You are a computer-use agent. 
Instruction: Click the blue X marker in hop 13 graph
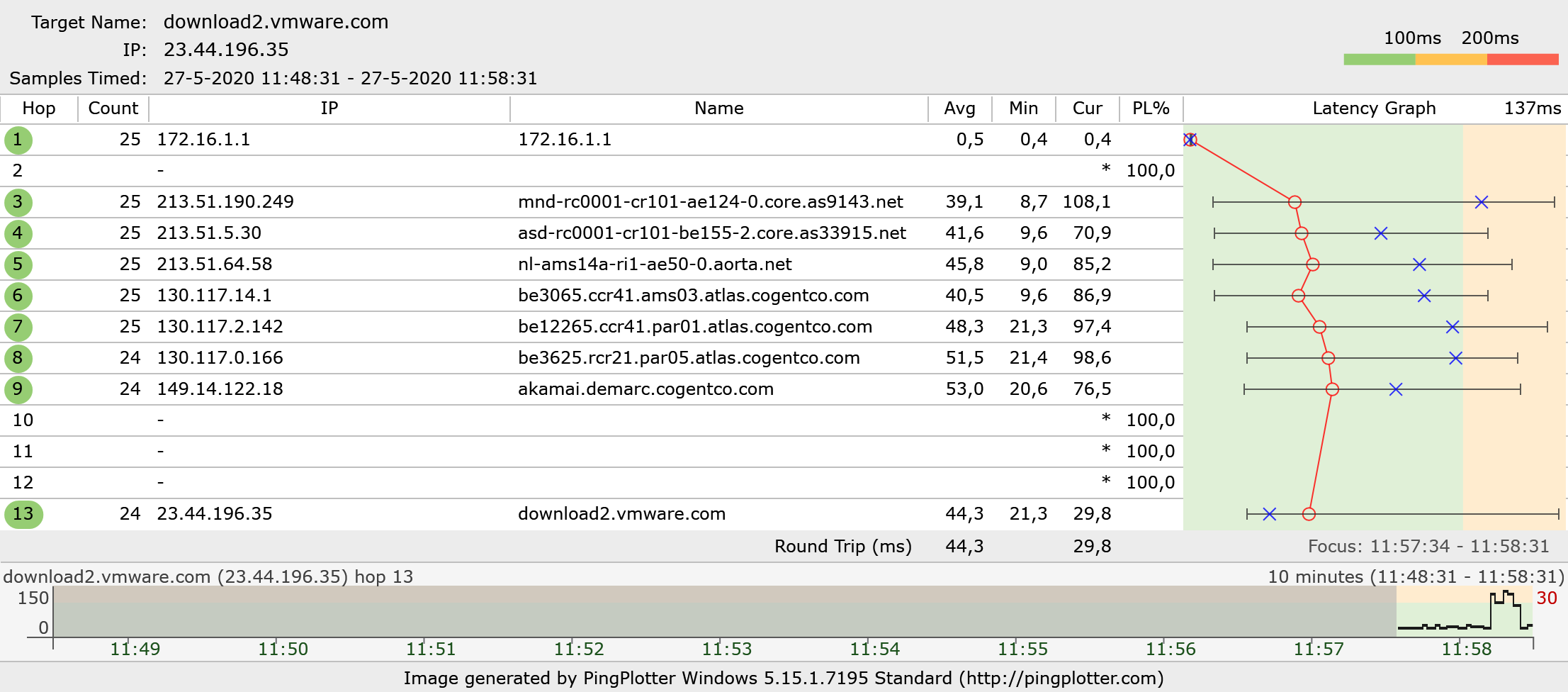pyautogui.click(x=1269, y=514)
